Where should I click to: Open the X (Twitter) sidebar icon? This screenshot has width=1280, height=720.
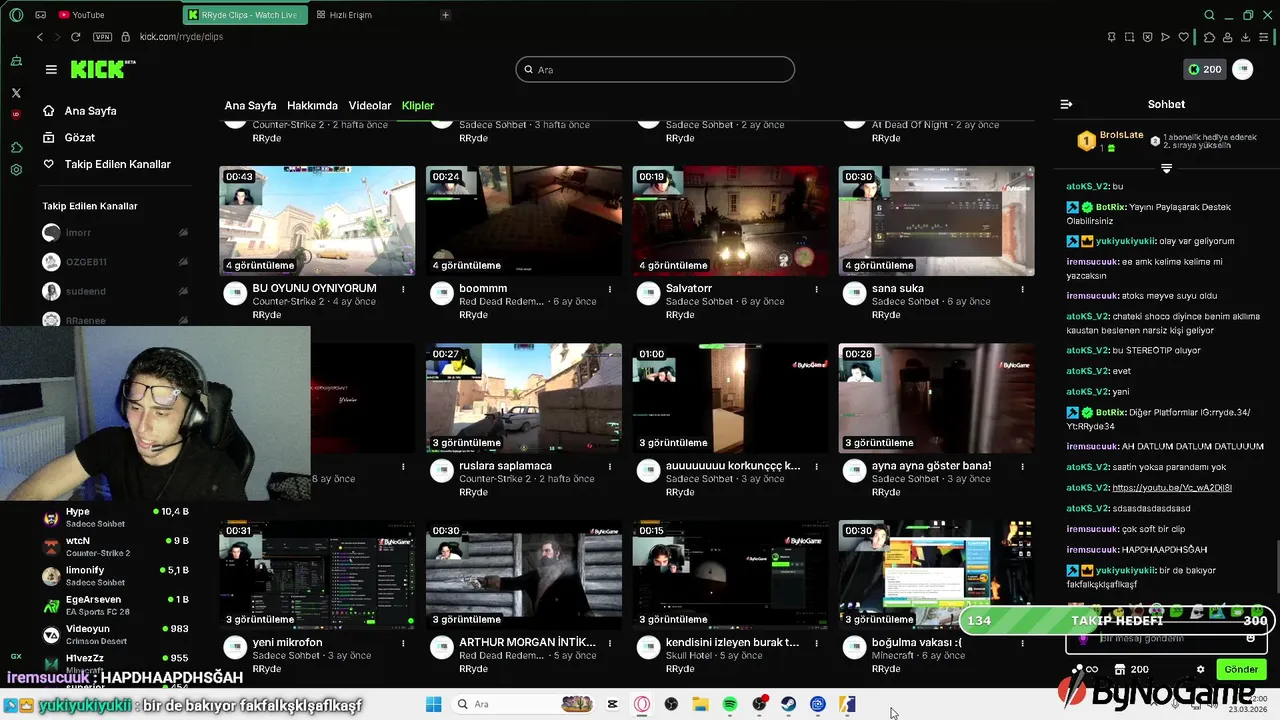coord(16,92)
